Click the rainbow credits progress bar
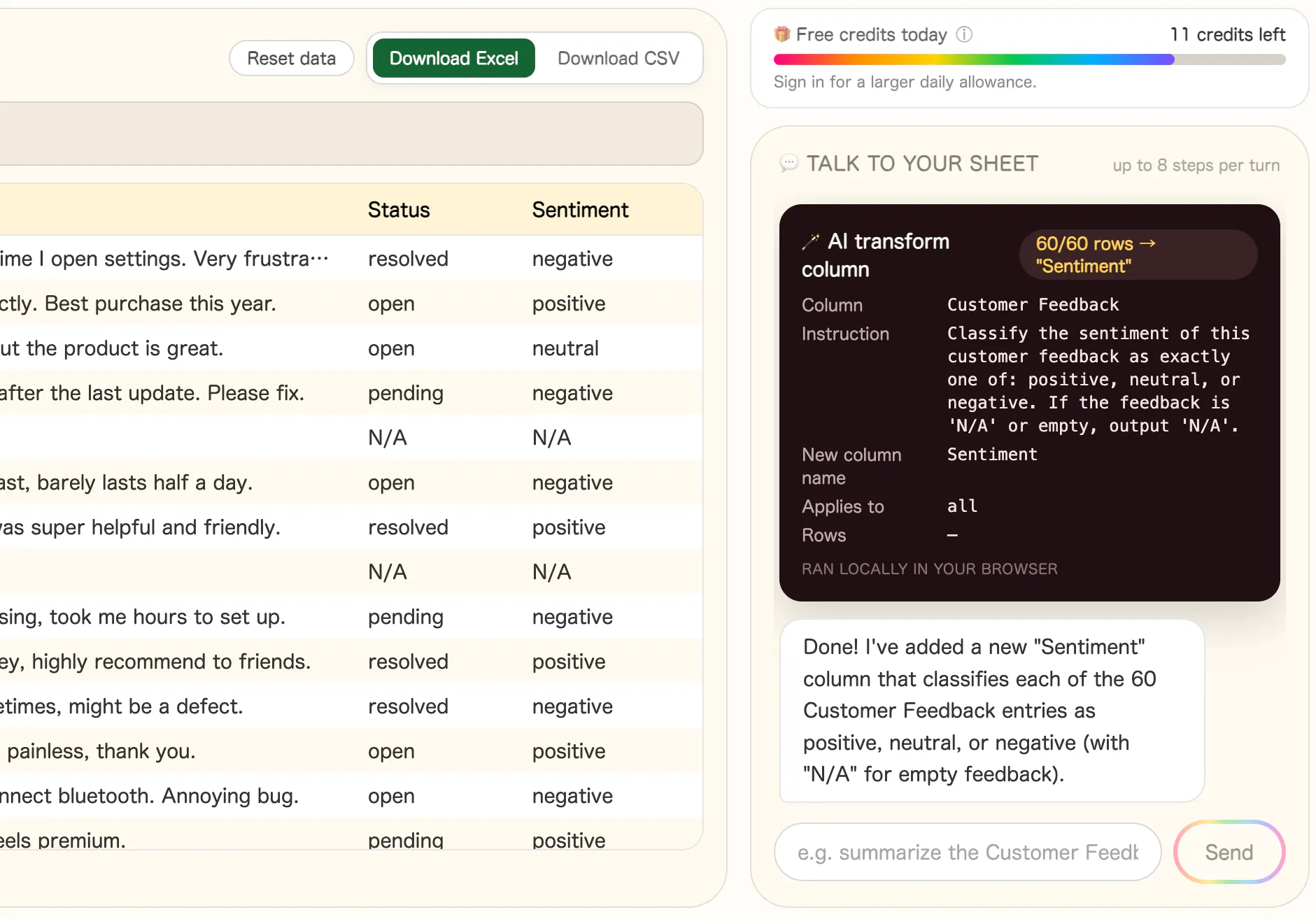The image size is (1316, 919). pyautogui.click(x=1029, y=60)
